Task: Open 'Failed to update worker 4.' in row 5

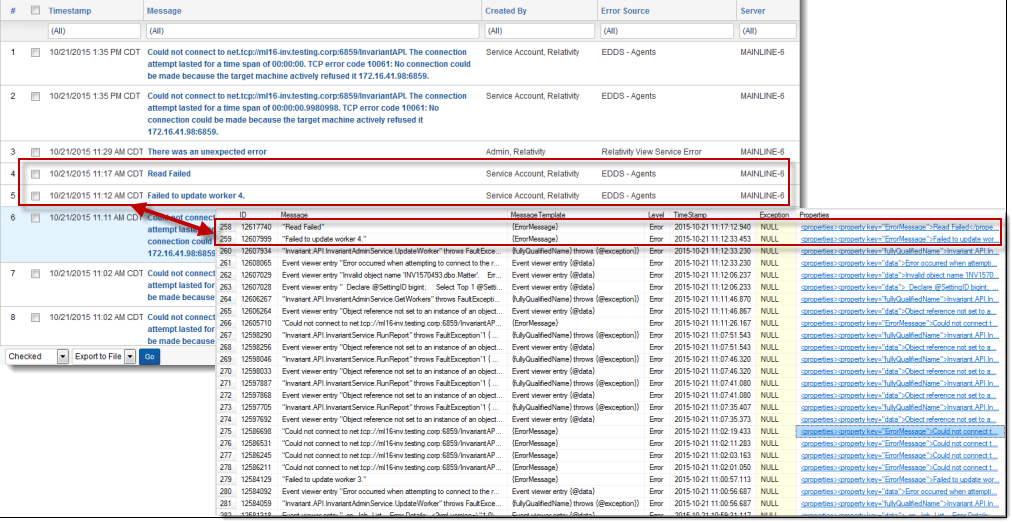Action: click(x=196, y=196)
